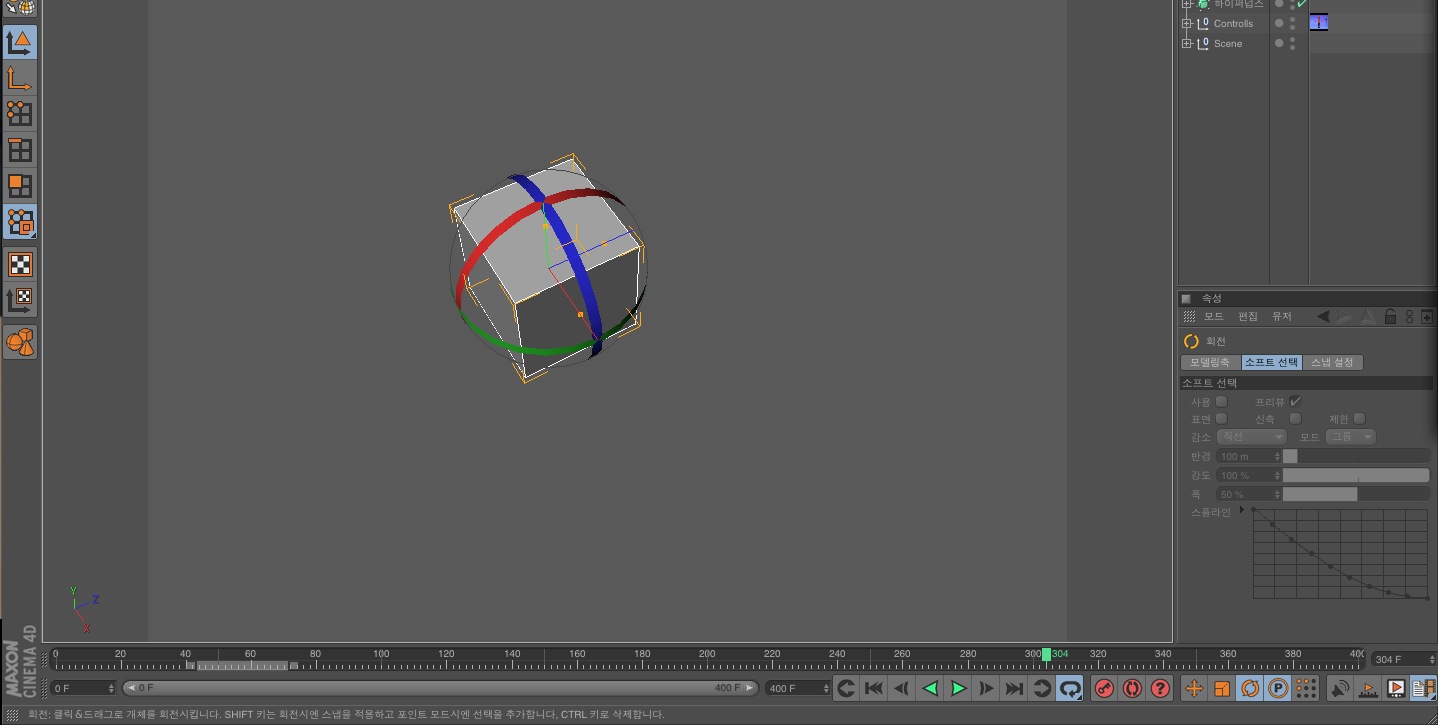Viewport: 1438px width, 725px height.
Task: Select the Points mode icon in left toolbar
Action: click(x=19, y=114)
